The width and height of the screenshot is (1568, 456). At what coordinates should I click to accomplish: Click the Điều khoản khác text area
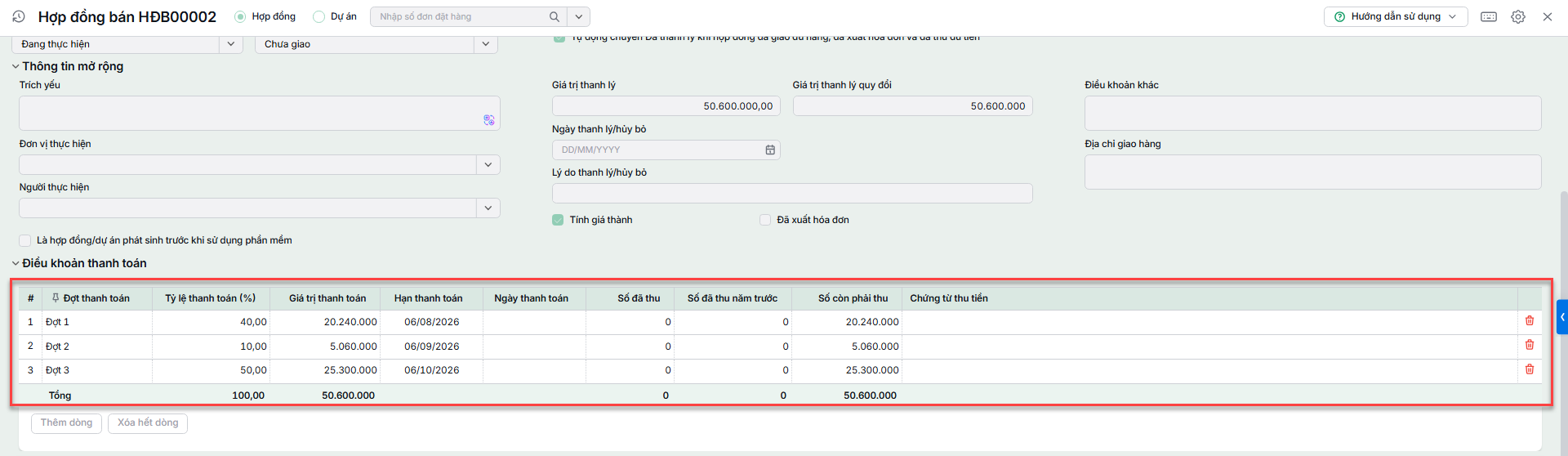(x=1313, y=113)
